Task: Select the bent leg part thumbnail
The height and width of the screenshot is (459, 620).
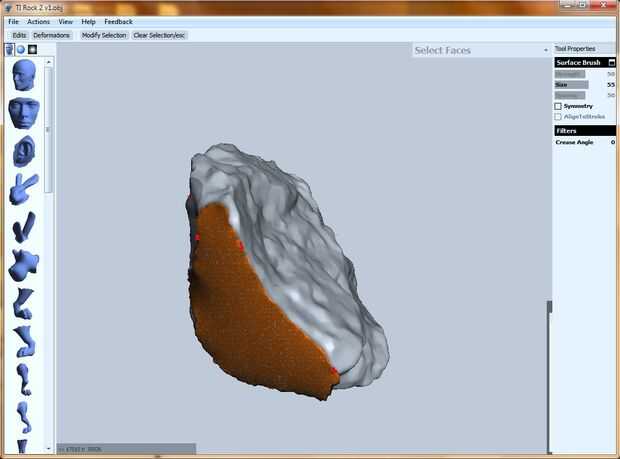Action: pyautogui.click(x=24, y=304)
